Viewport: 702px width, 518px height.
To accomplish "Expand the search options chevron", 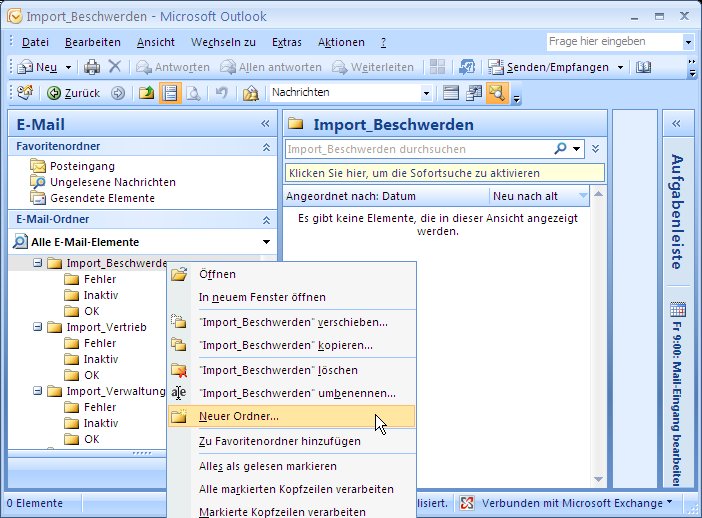I will tap(596, 149).
